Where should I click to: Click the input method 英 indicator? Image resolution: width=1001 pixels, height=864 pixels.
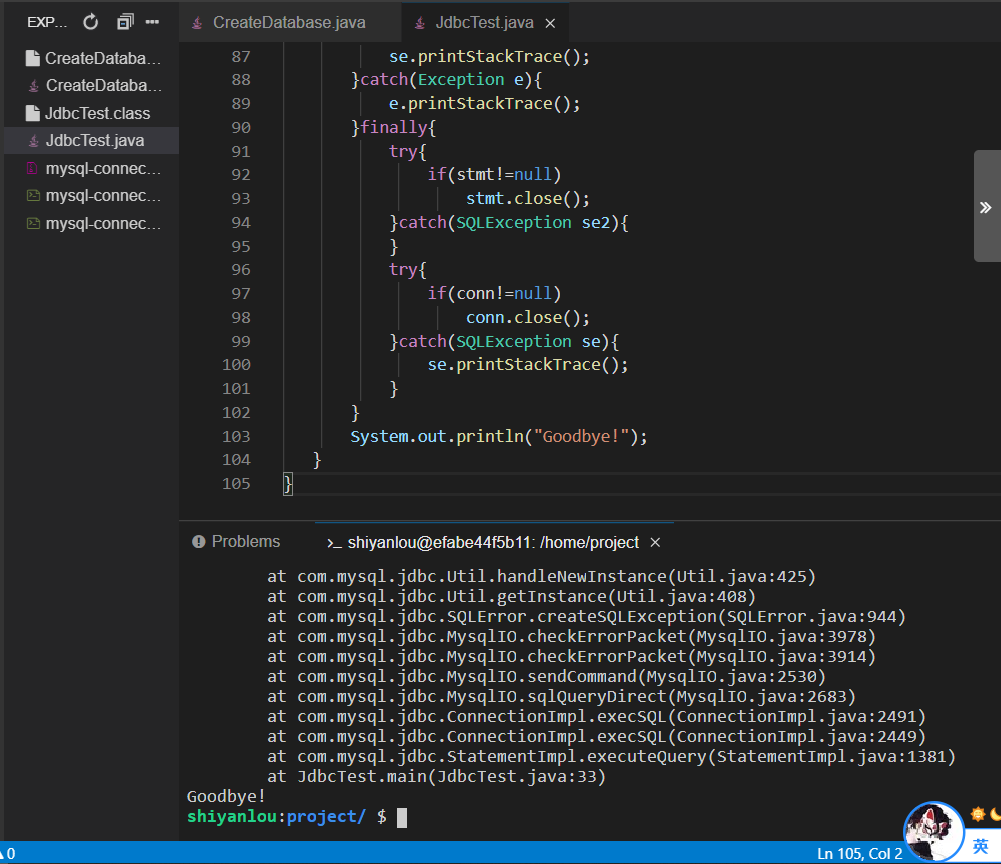click(981, 846)
